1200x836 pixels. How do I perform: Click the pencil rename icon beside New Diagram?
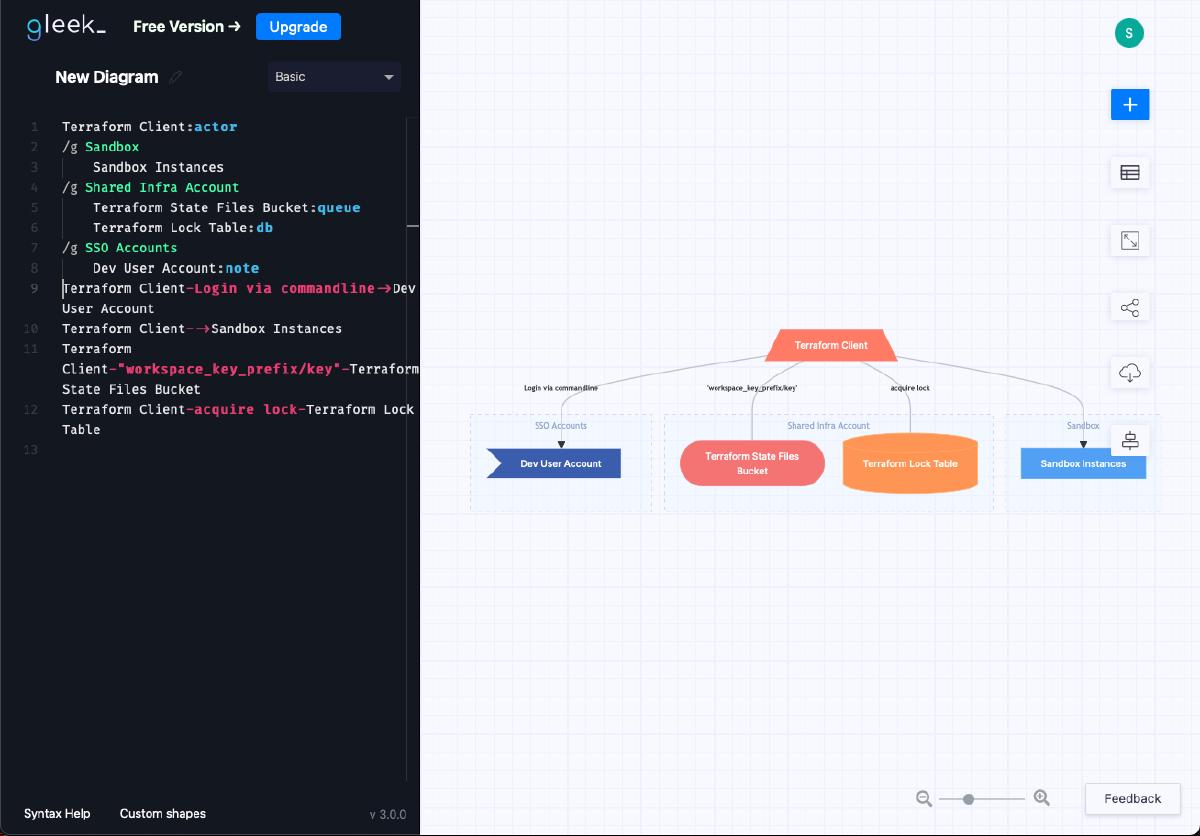pyautogui.click(x=176, y=77)
